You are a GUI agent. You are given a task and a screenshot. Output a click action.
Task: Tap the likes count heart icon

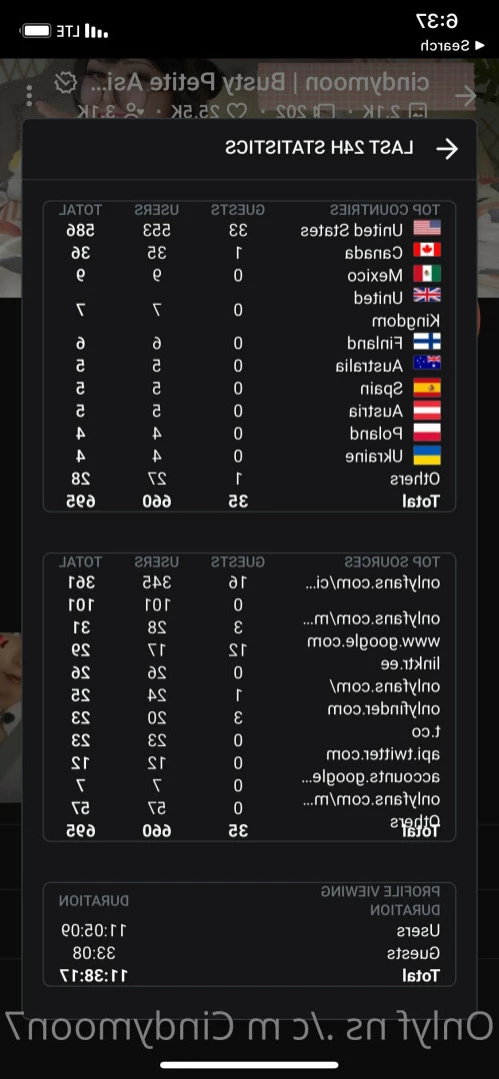coord(236,110)
